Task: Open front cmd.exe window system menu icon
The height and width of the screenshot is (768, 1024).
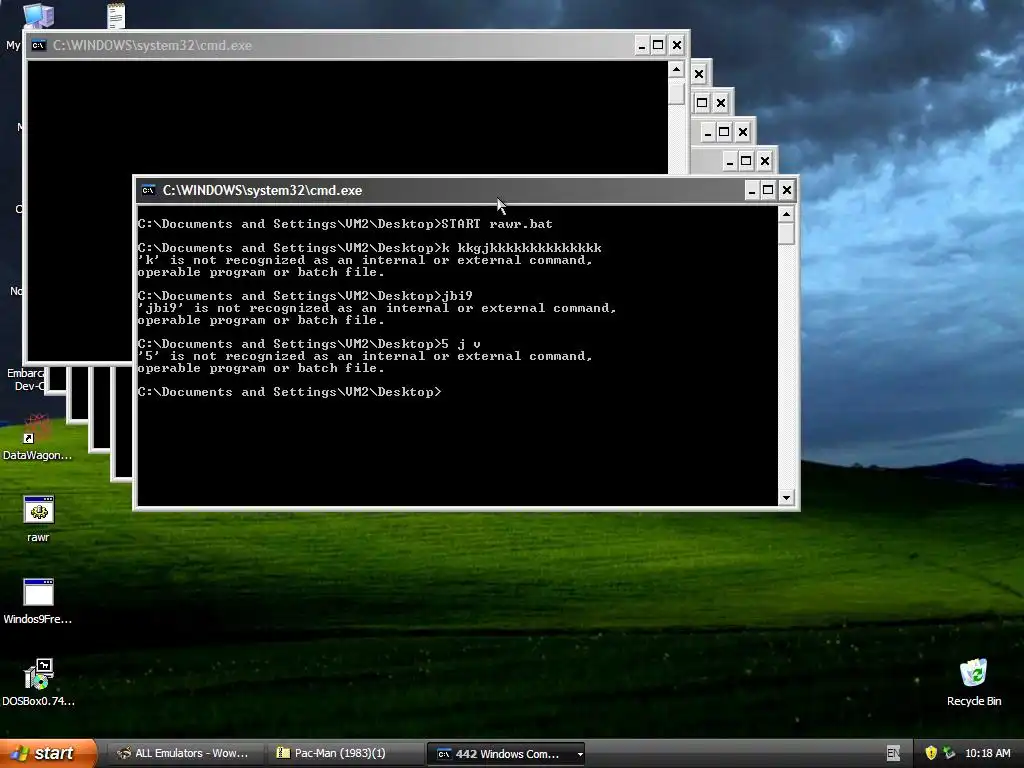Action: 148,190
